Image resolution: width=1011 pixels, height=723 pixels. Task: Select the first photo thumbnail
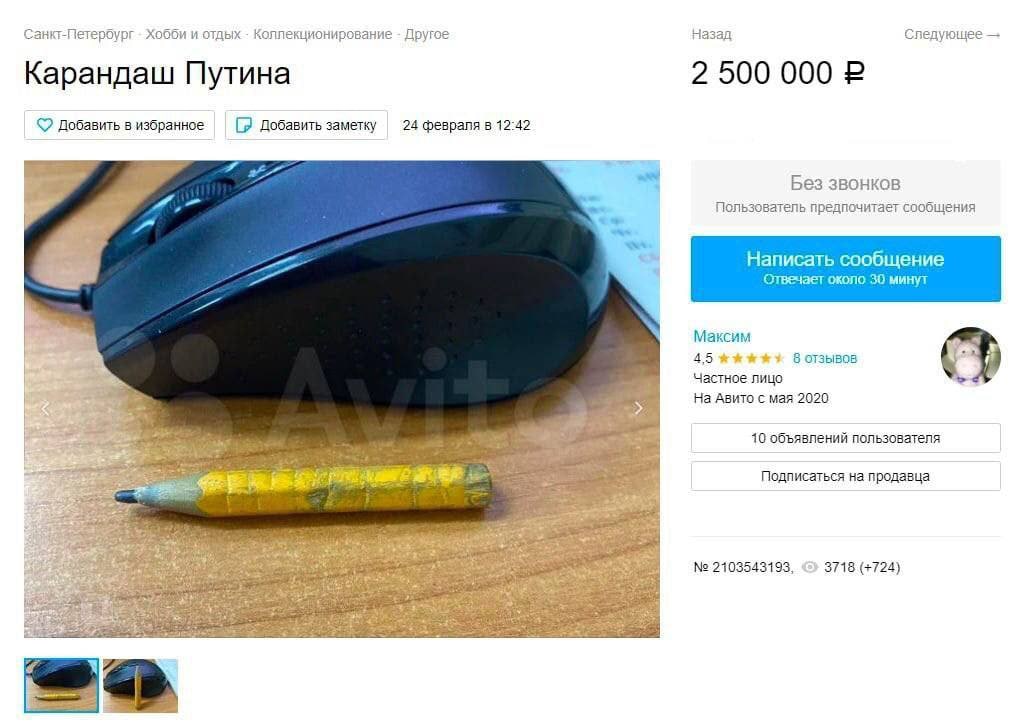click(x=61, y=685)
